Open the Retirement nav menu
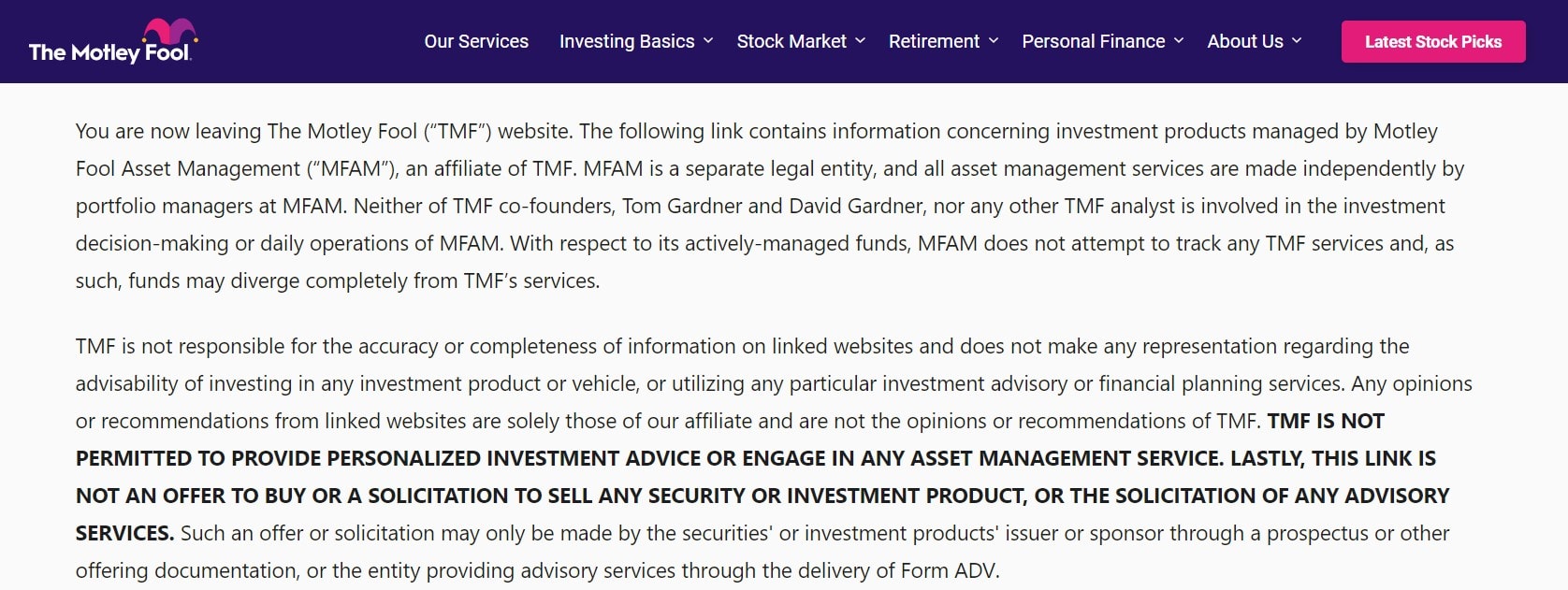 934,41
